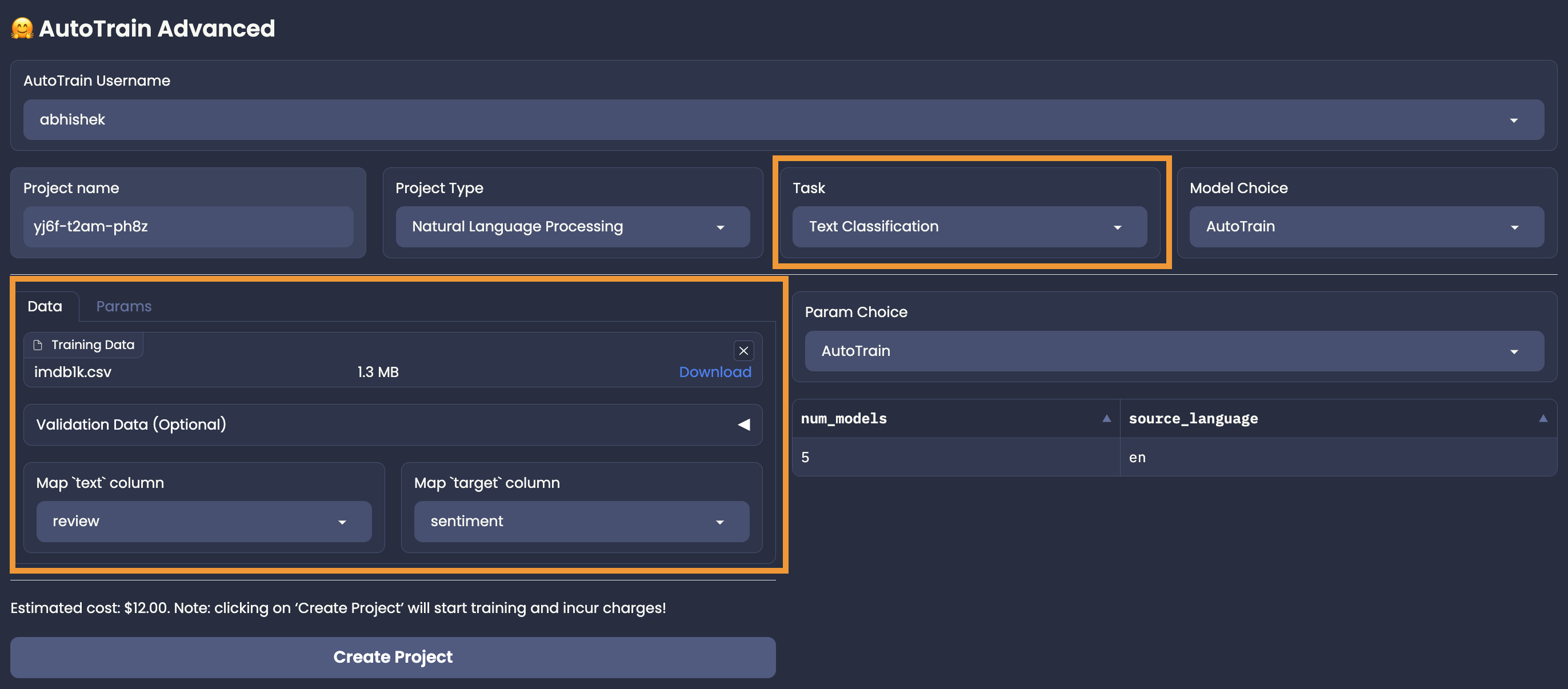Sort table by num_models column arrow

click(1106, 418)
